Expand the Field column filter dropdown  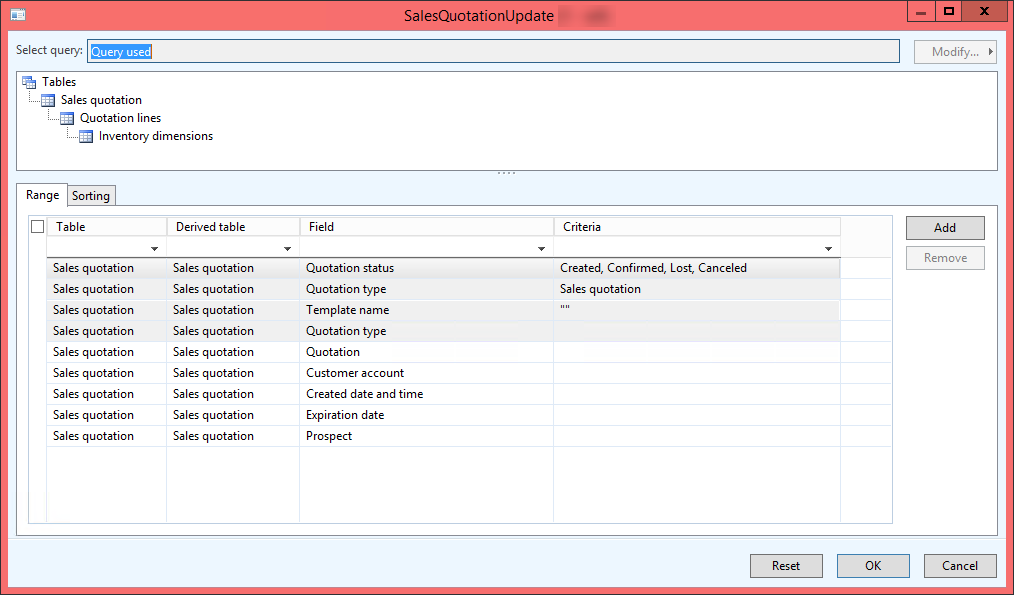[541, 248]
